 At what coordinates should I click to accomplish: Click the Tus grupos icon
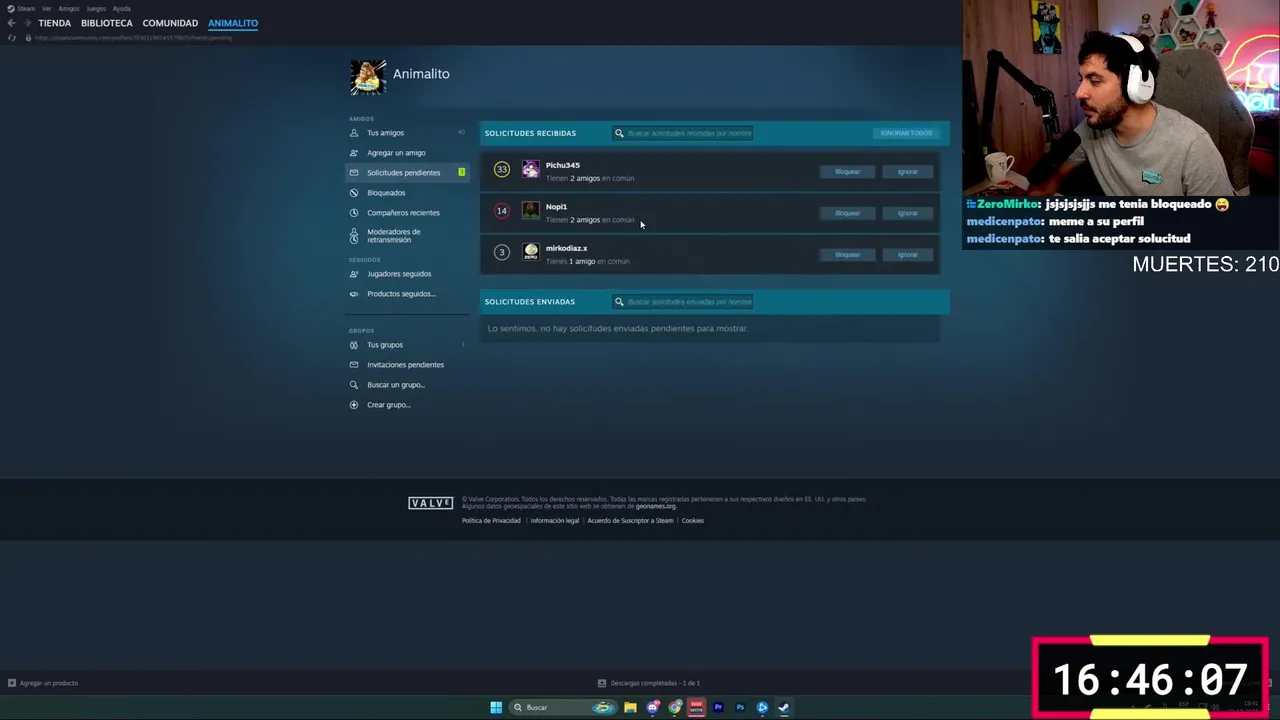354,345
